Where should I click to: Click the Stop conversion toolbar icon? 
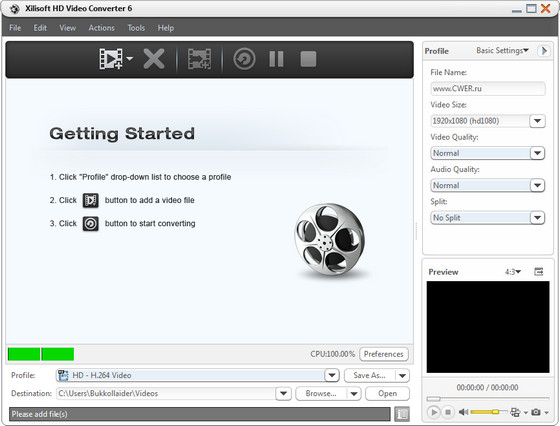(x=308, y=59)
